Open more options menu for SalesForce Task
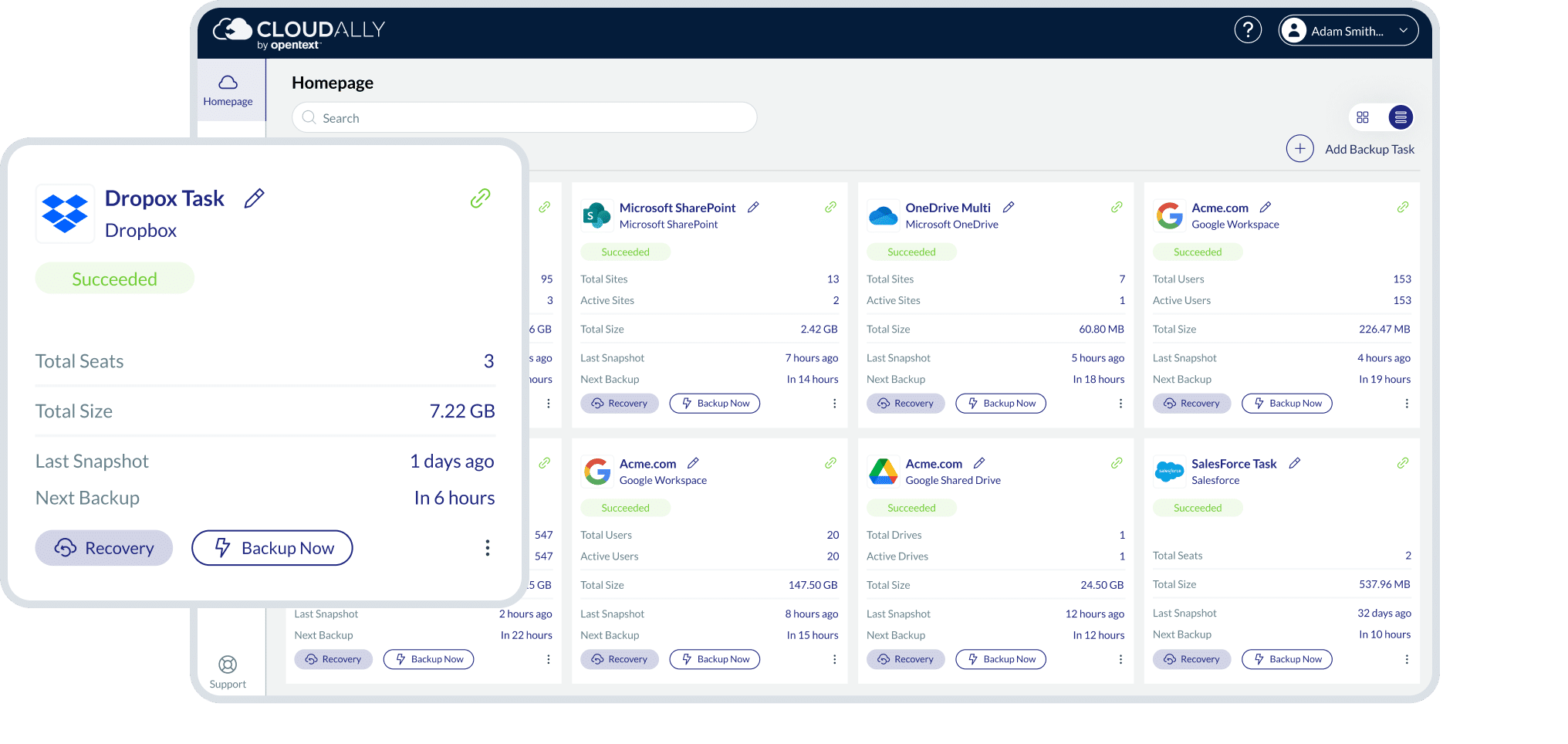Screen dimensions: 1568x744 coord(1406,659)
